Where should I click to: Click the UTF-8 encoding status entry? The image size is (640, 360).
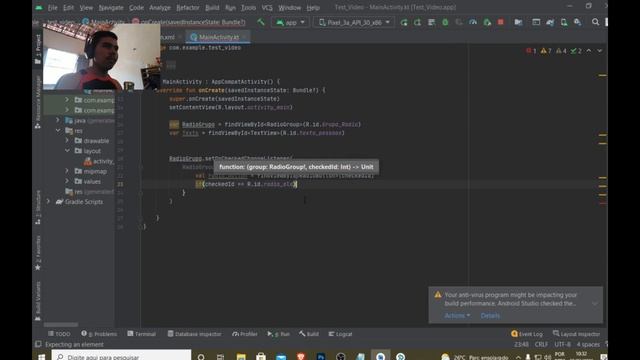coord(562,344)
